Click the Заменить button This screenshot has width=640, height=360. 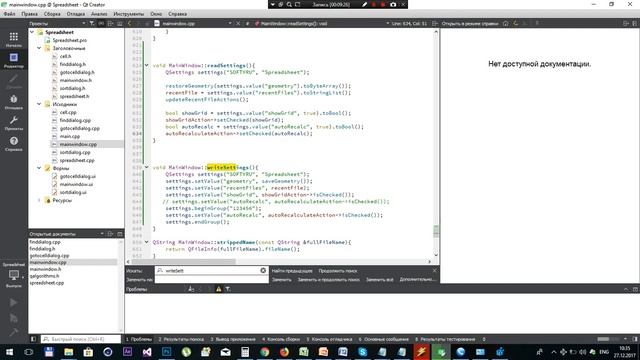[282, 280]
